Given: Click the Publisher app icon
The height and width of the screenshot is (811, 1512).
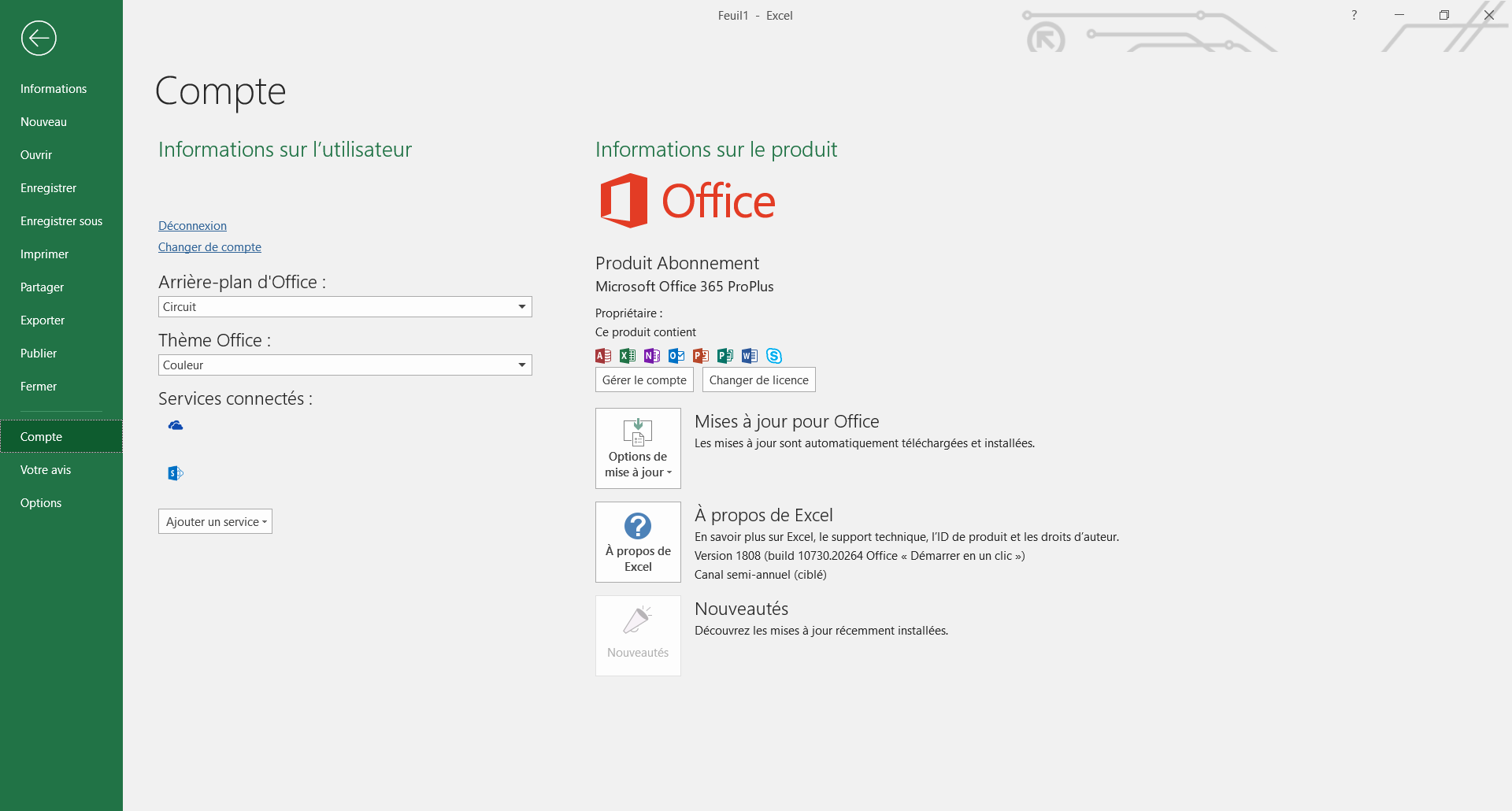Looking at the screenshot, I should pos(725,356).
